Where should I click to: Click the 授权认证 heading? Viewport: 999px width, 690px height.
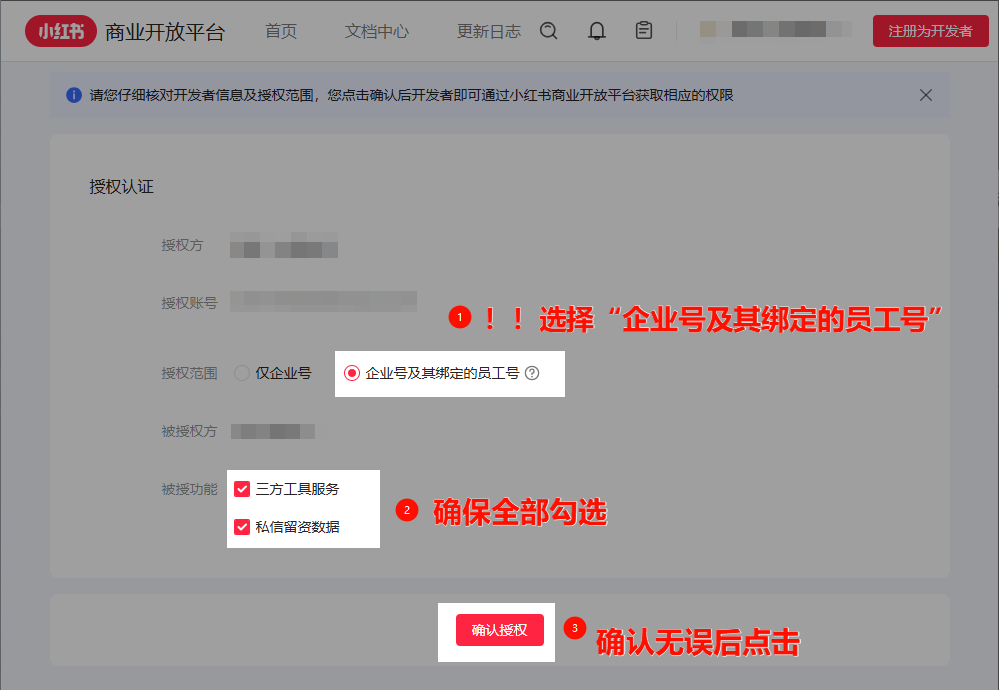point(121,187)
